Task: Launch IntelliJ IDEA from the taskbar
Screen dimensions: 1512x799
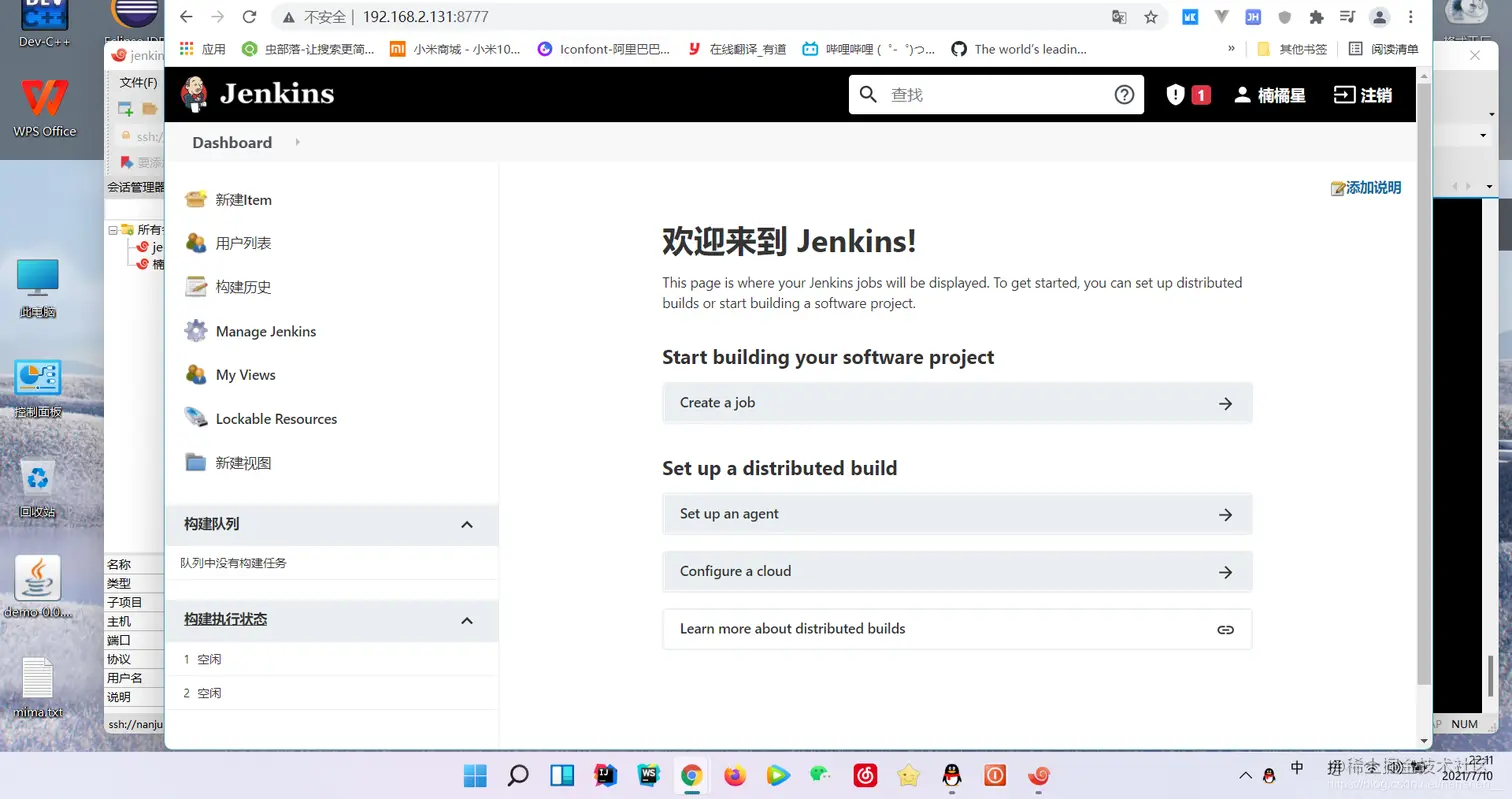Action: pos(606,775)
